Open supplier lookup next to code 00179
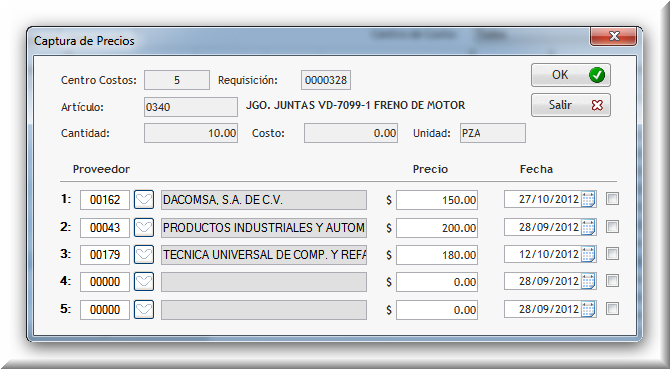 click(144, 255)
